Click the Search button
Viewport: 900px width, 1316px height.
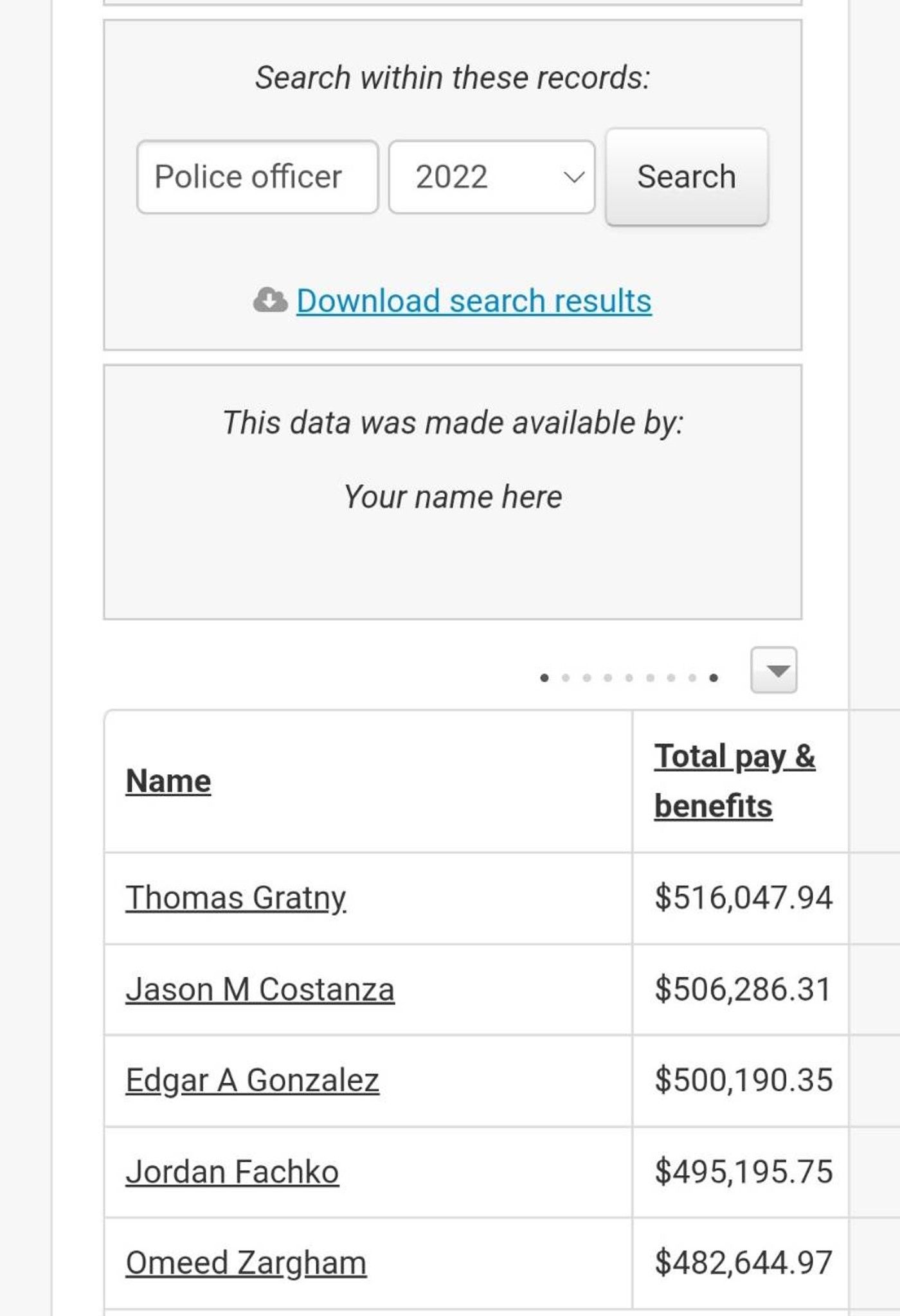point(686,177)
